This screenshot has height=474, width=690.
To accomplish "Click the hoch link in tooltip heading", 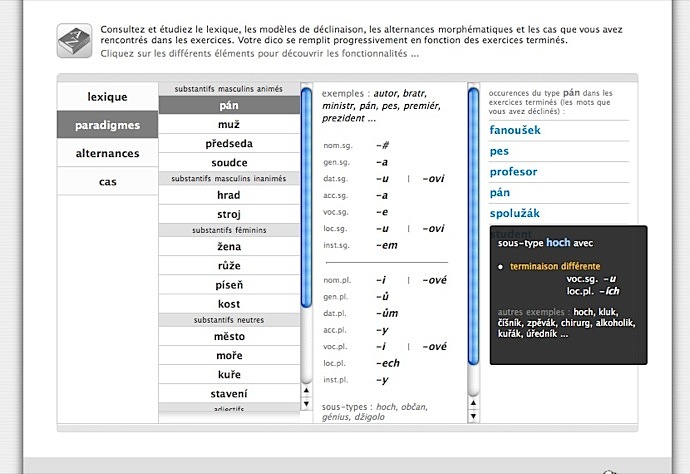I will 558,243.
